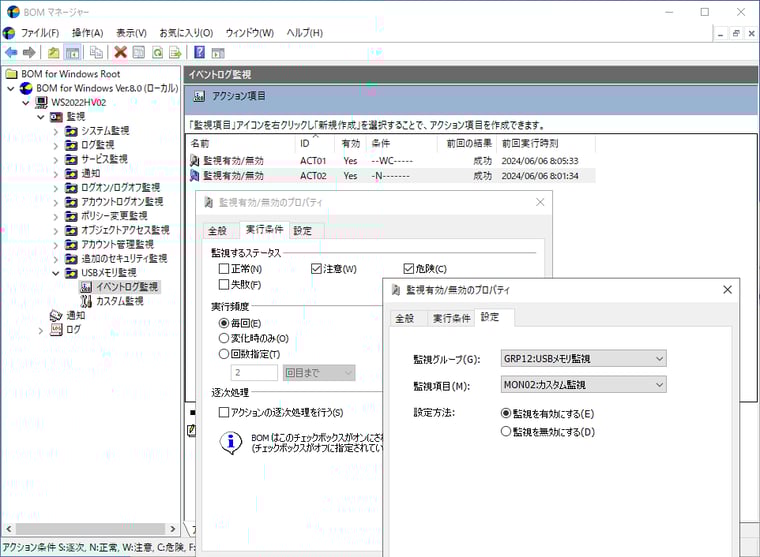Expand the システム監視 node
The height and width of the screenshot is (557, 760).
pyautogui.click(x=56, y=131)
